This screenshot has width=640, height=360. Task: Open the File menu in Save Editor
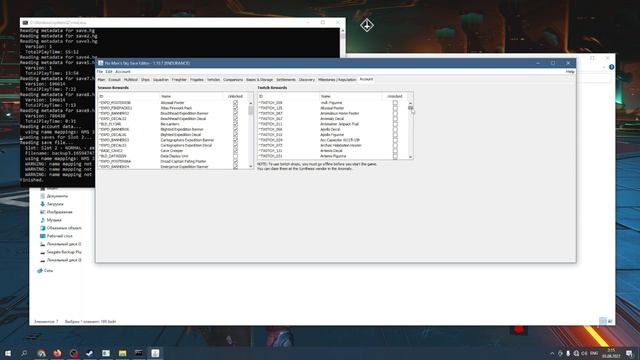(100, 71)
